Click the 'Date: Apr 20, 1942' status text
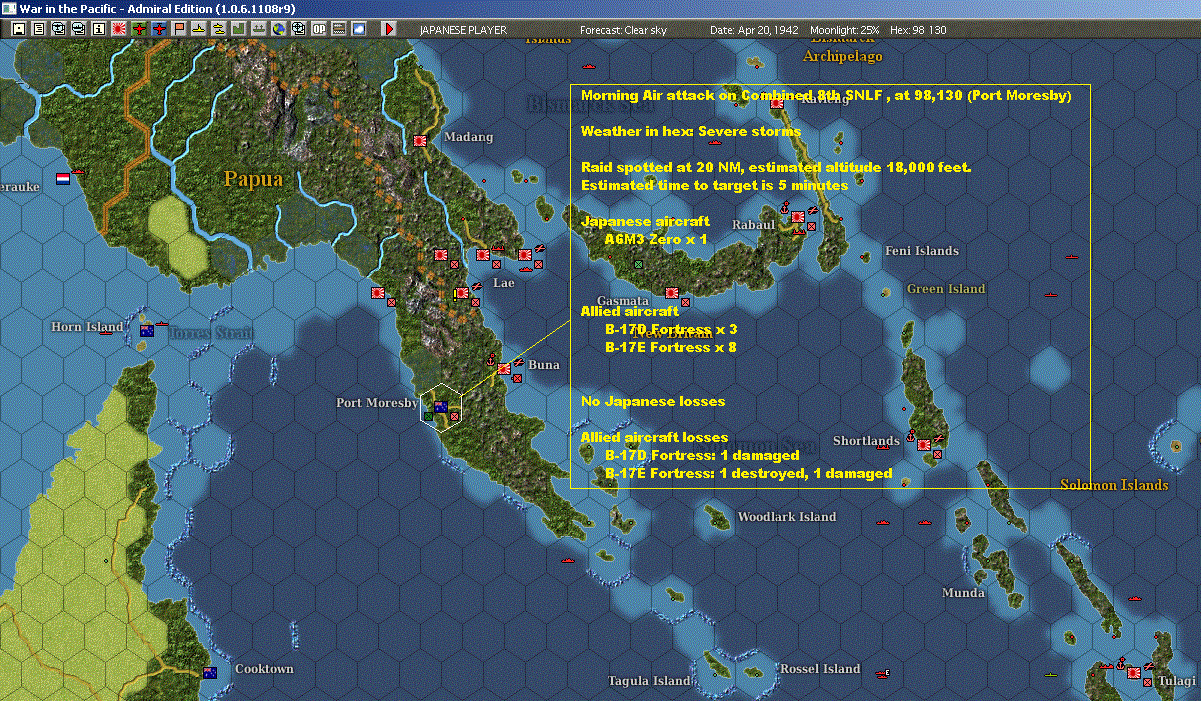Screen dimensions: 1201x701 point(754,30)
